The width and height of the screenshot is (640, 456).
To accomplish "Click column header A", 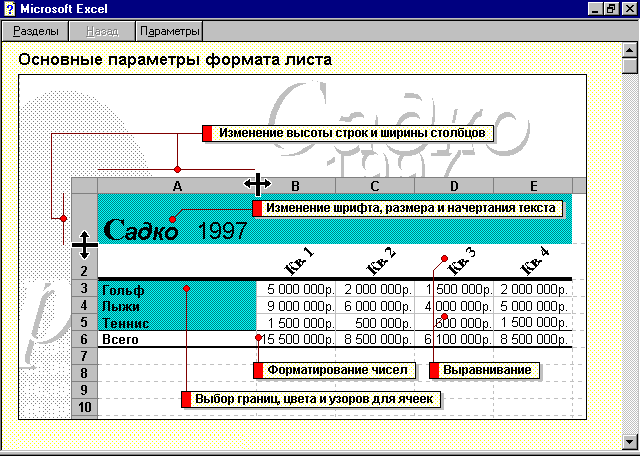I will pyautogui.click(x=177, y=186).
